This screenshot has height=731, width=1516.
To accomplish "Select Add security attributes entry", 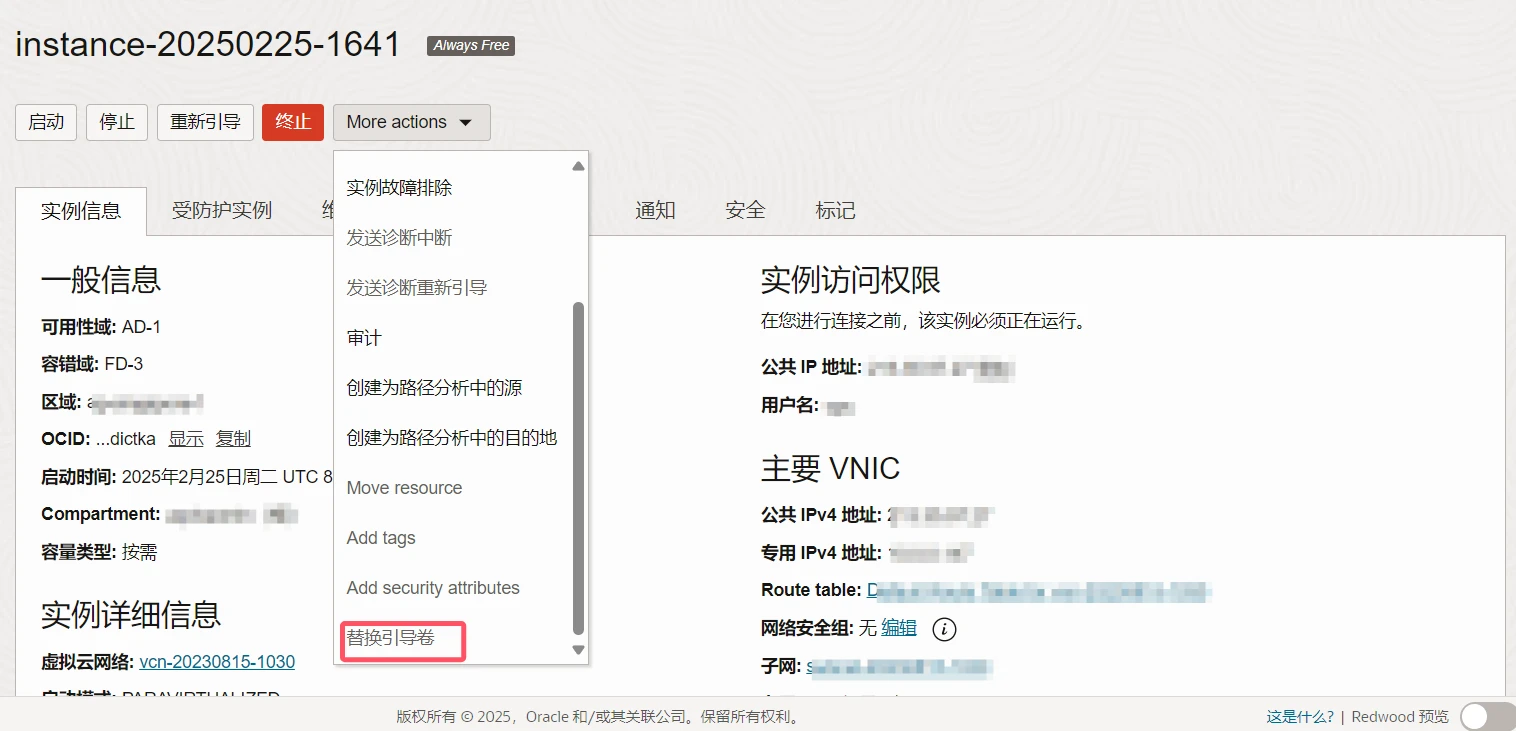I will point(433,588).
